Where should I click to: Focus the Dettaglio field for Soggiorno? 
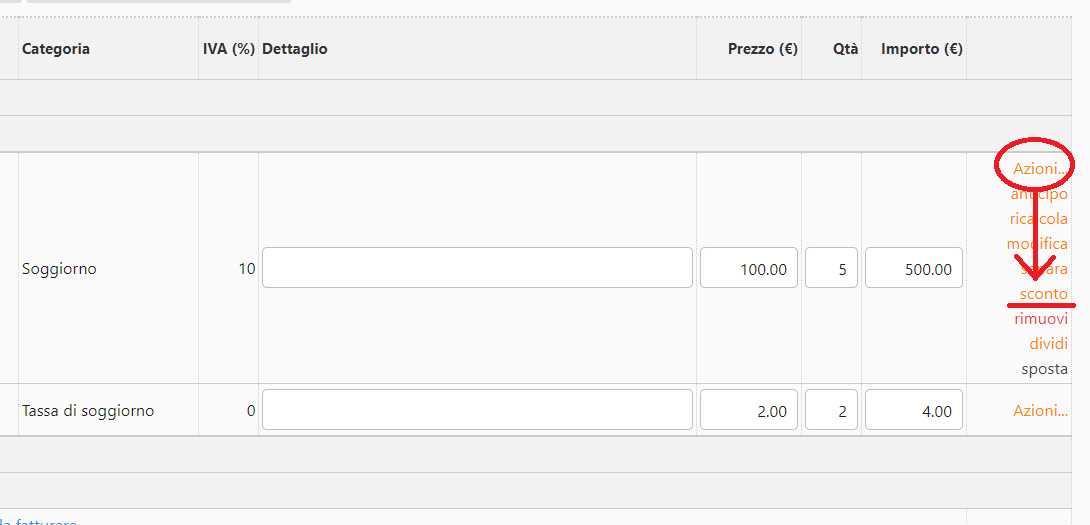point(477,268)
